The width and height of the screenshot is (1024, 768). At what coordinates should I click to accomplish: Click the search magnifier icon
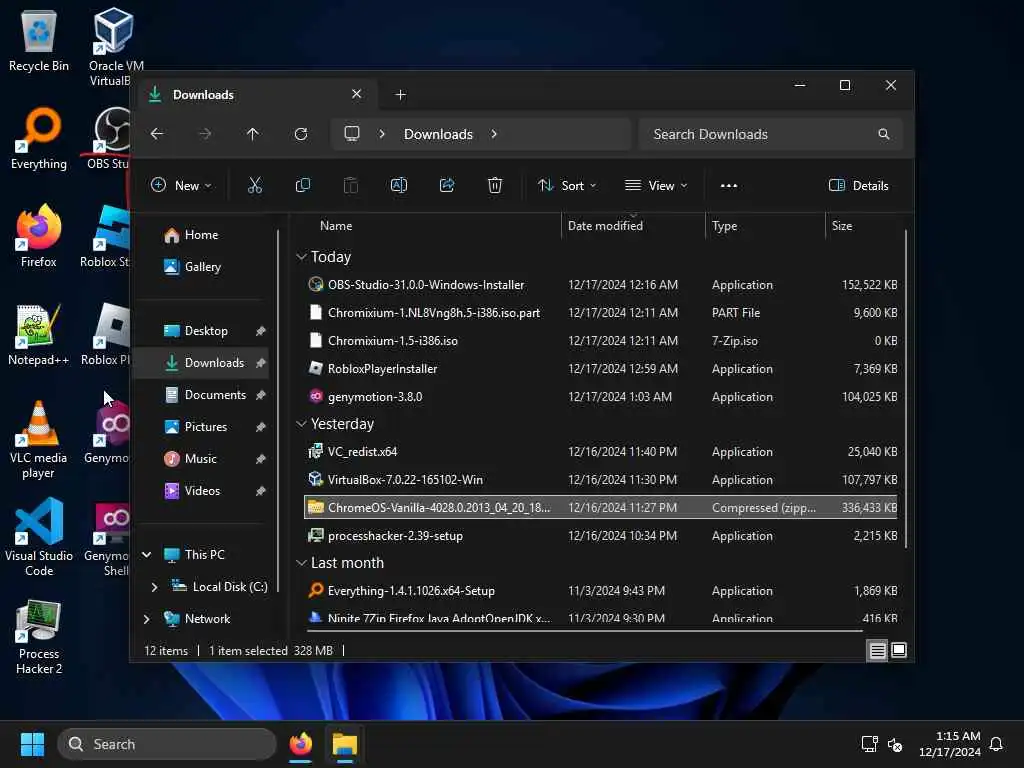[x=884, y=134]
